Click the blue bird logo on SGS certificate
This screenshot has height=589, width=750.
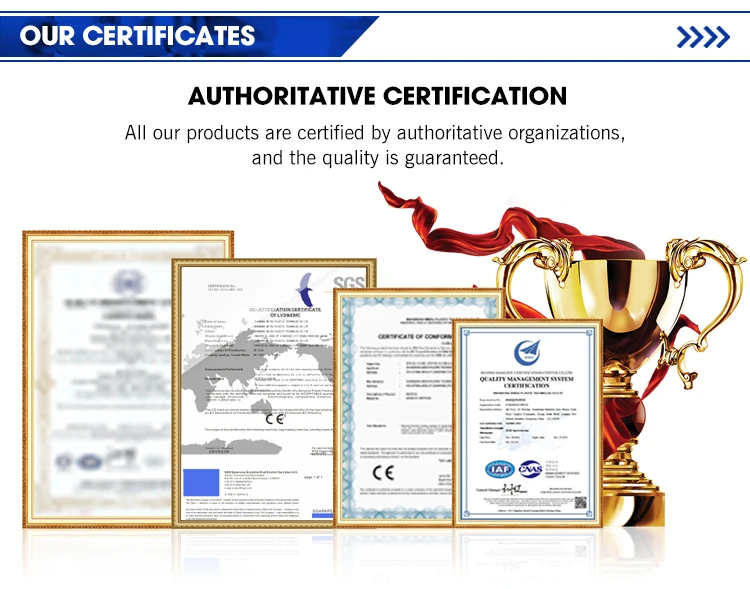pos(305,289)
